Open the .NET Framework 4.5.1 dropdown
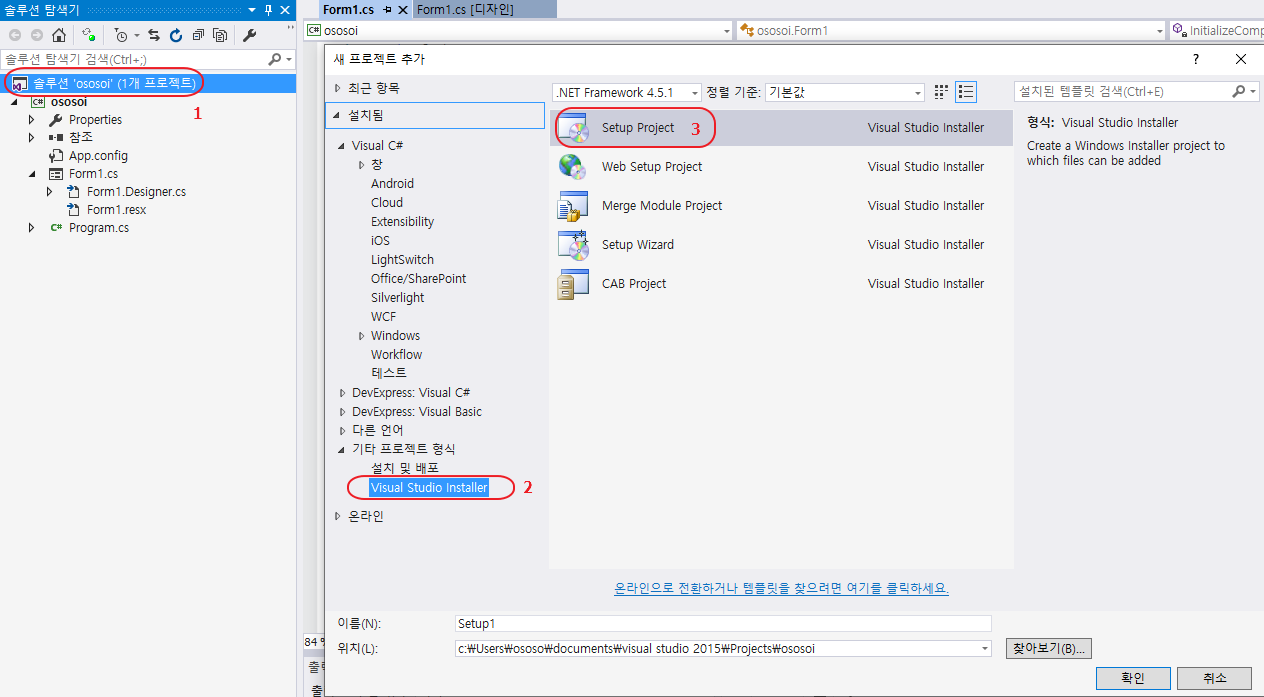Viewport: 1264px width, 697px height. (x=694, y=93)
